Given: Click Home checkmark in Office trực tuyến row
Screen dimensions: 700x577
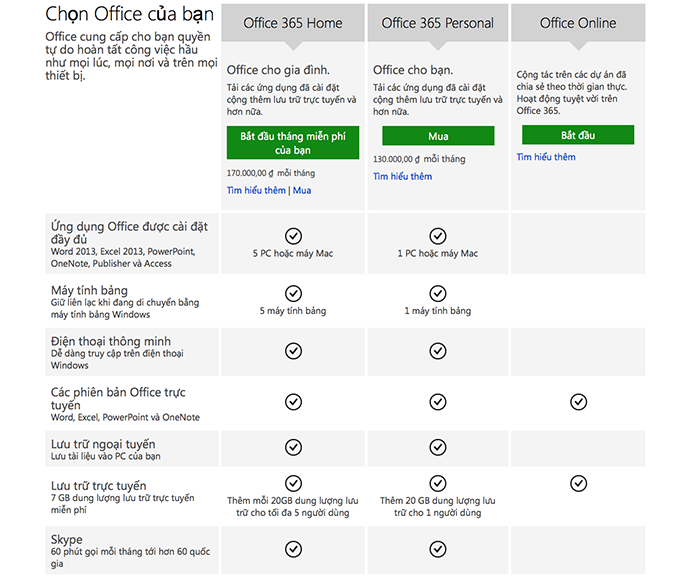Looking at the screenshot, I should (293, 402).
